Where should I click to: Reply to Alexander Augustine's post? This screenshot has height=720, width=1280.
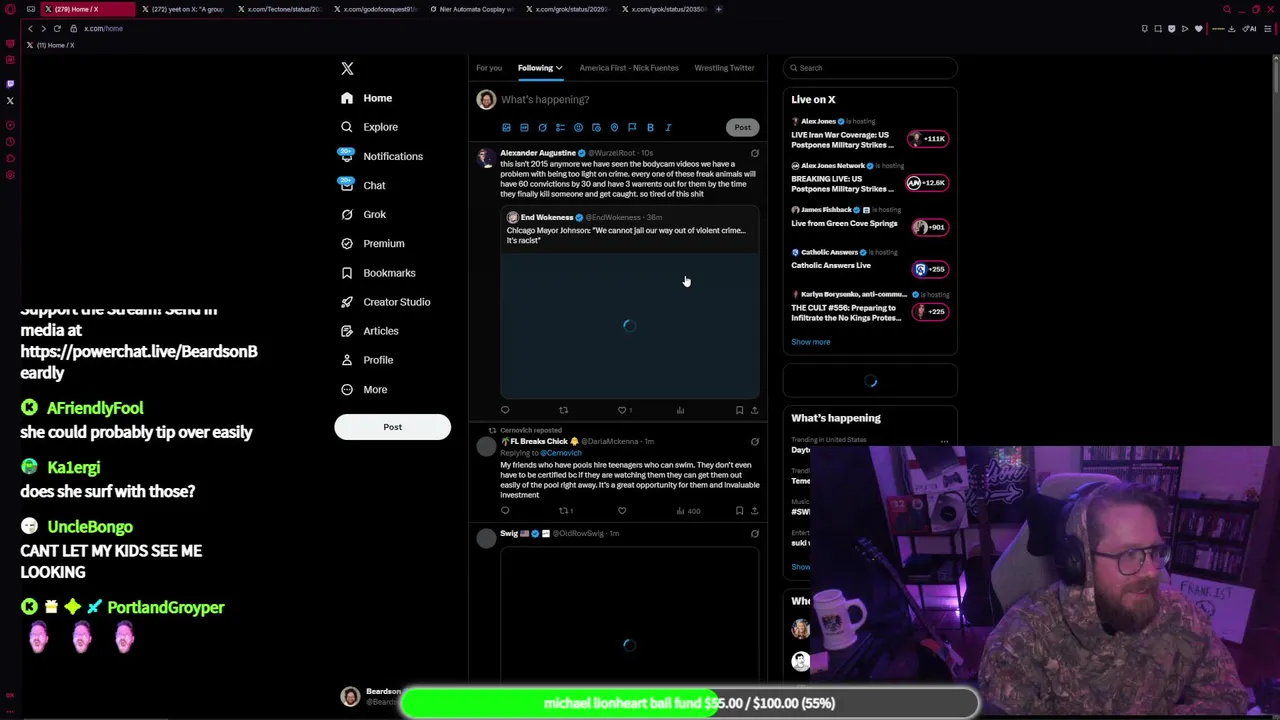(505, 410)
